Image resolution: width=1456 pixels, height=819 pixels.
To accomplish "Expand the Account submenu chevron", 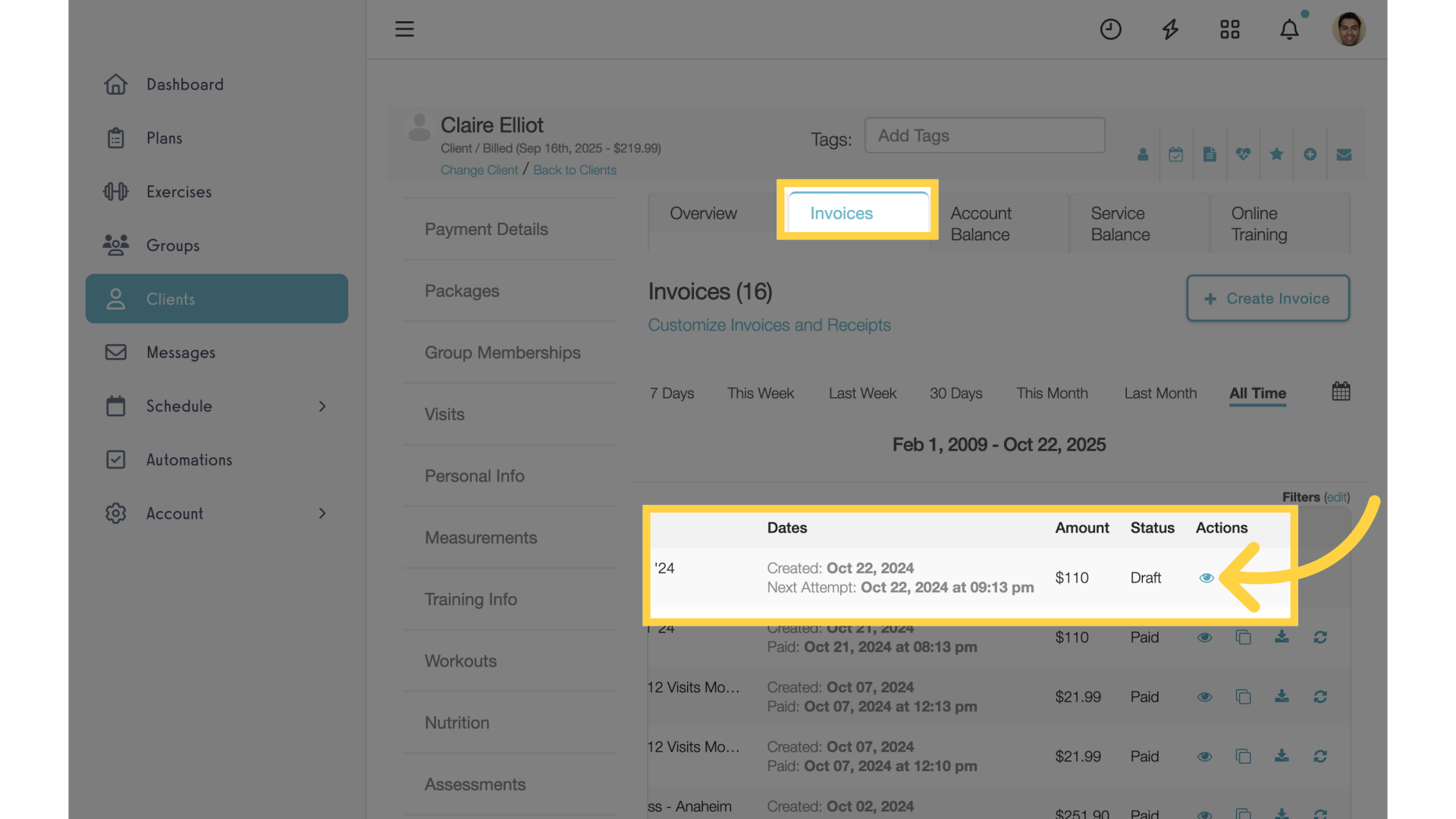I will (x=322, y=513).
